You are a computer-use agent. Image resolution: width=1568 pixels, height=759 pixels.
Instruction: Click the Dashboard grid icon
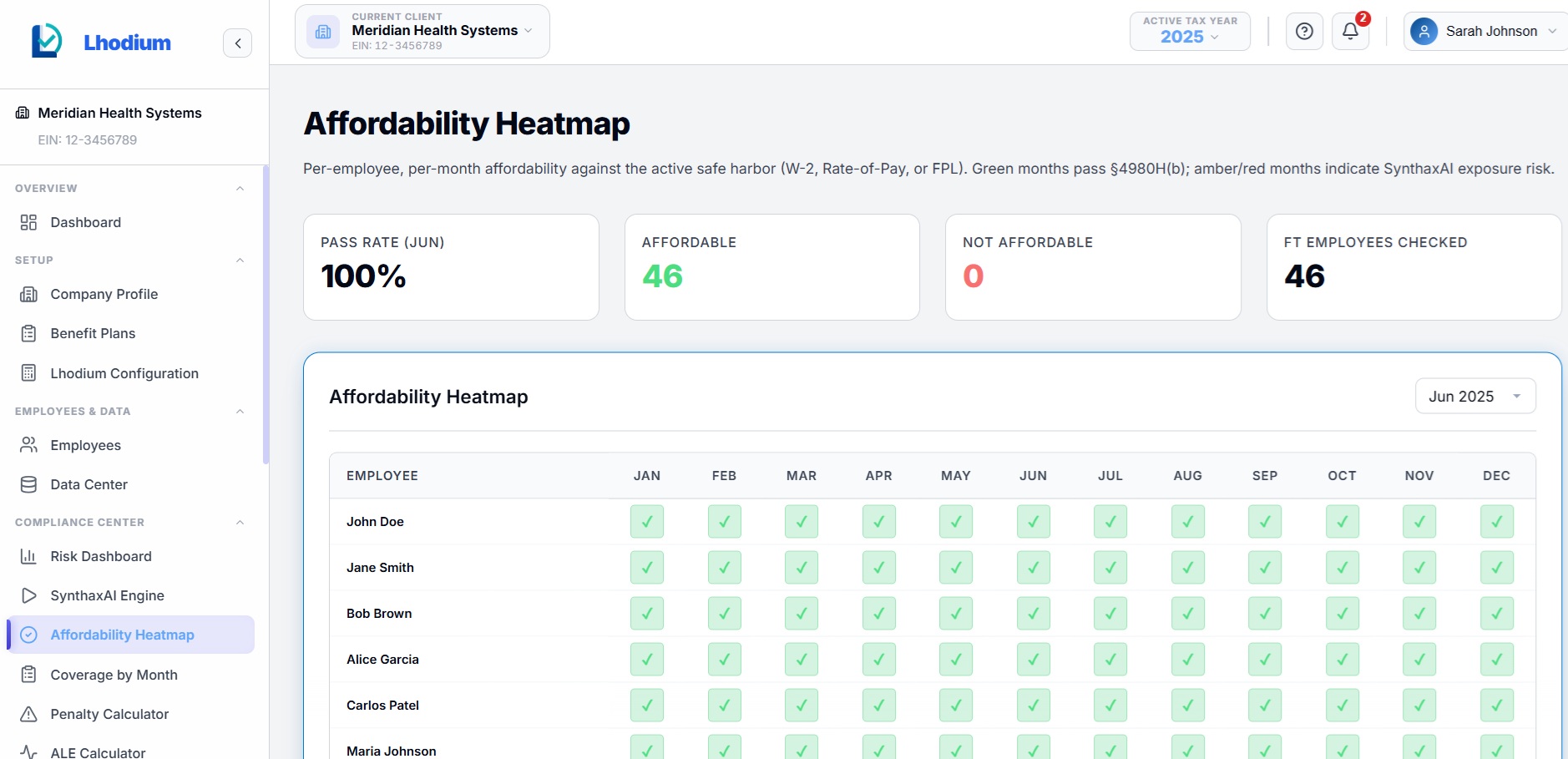pos(29,222)
